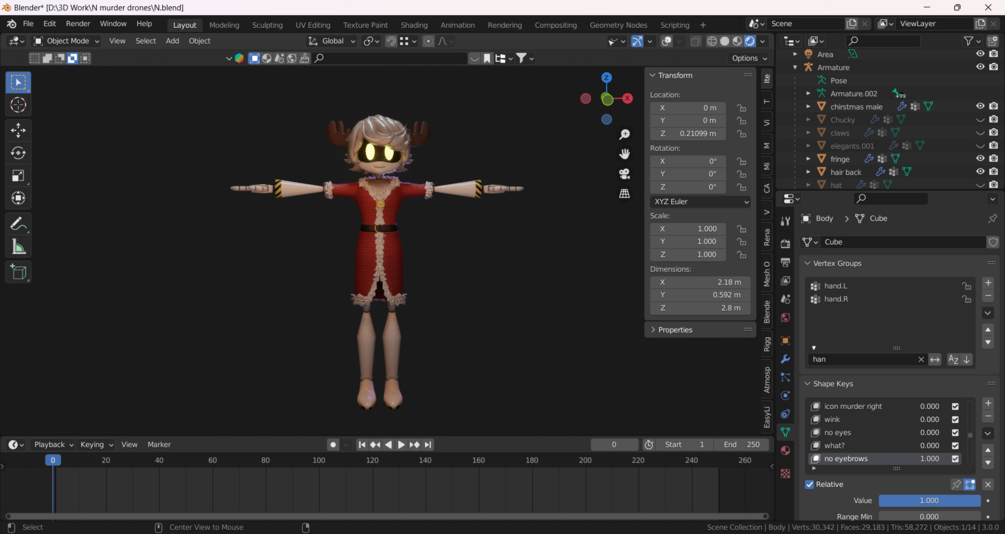Open the Object Mode dropdown

[67, 41]
